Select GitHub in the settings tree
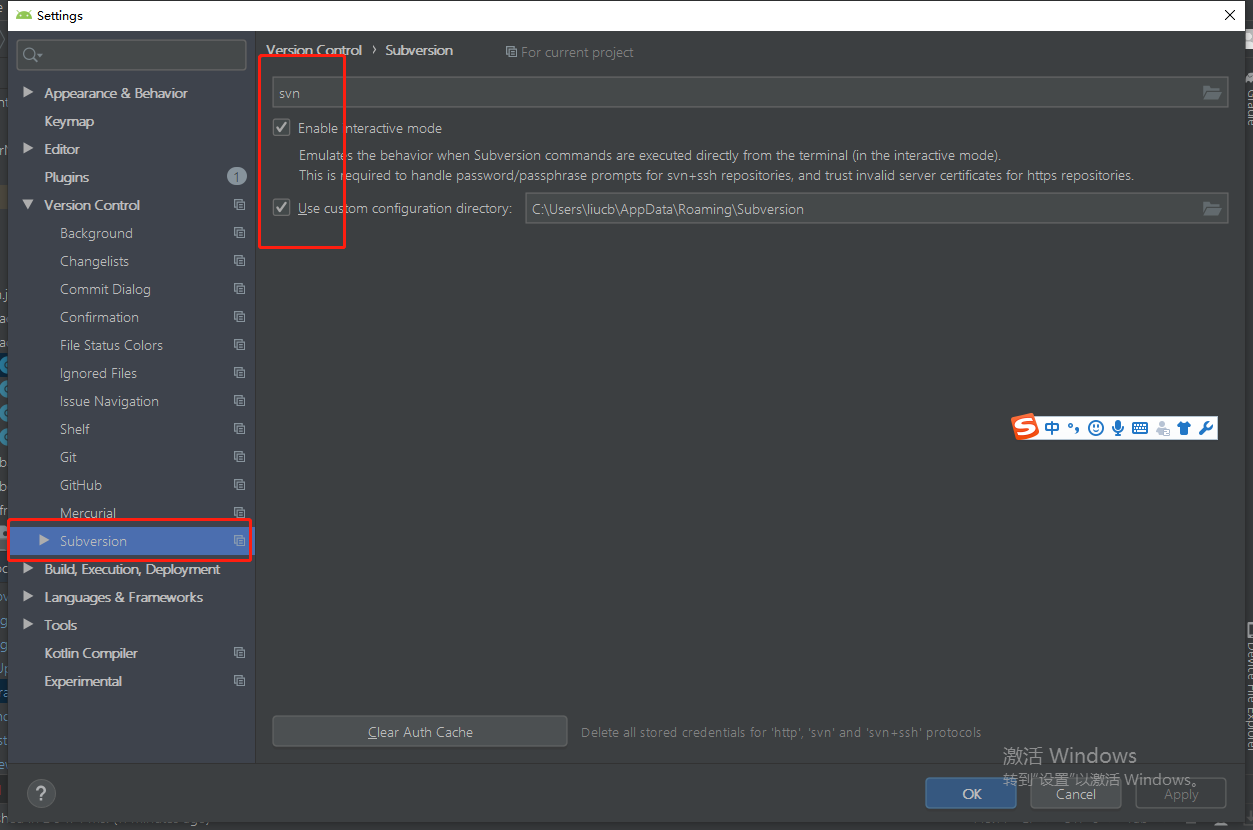This screenshot has width=1253, height=830. 81,485
